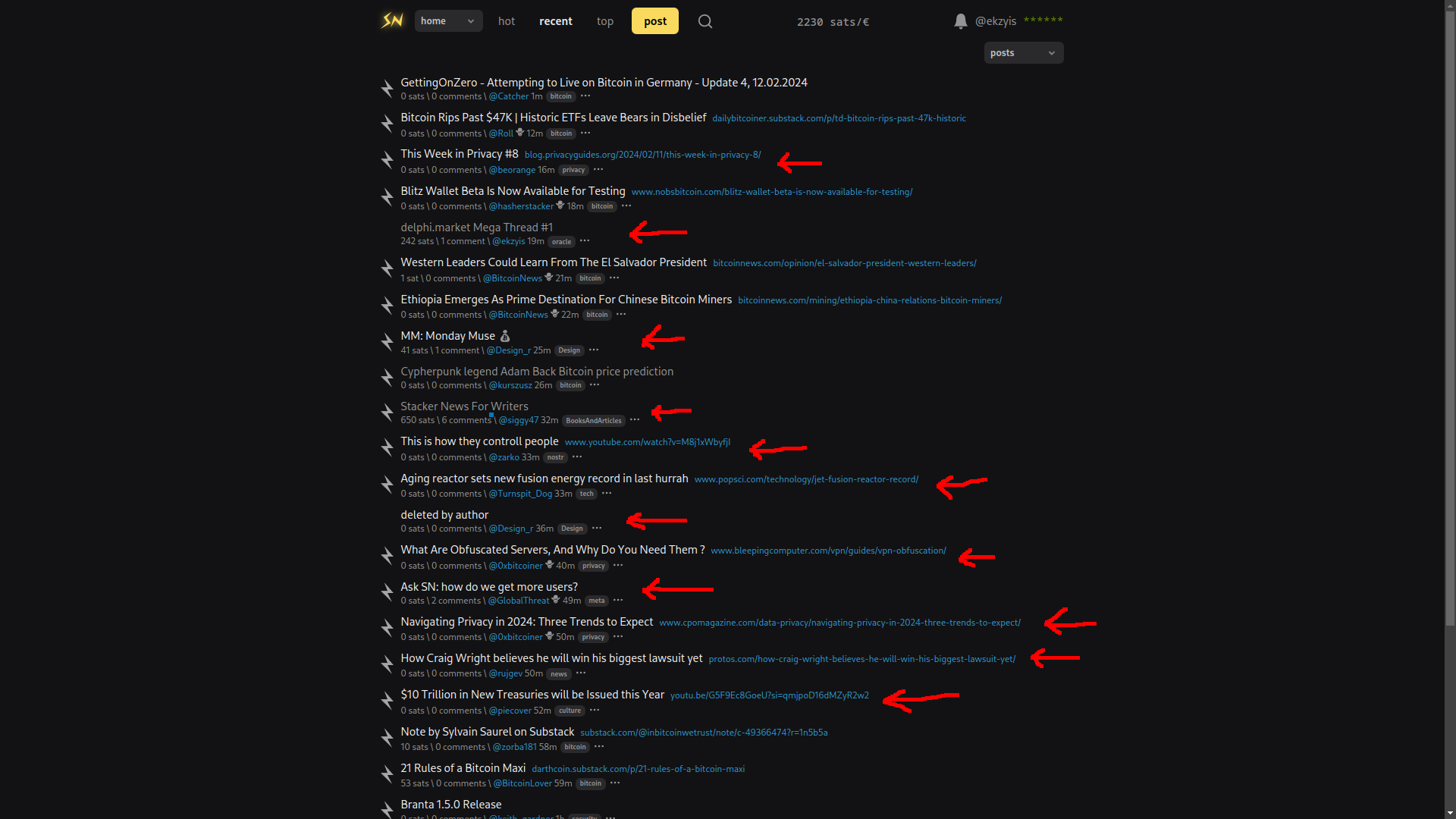This screenshot has height=819, width=1456.
Task: Open the notifications bell icon
Action: pos(960,21)
